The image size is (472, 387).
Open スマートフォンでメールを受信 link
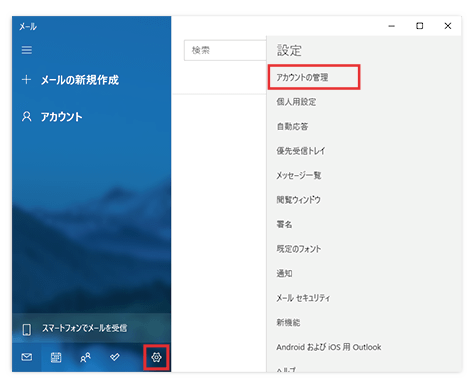84,328
